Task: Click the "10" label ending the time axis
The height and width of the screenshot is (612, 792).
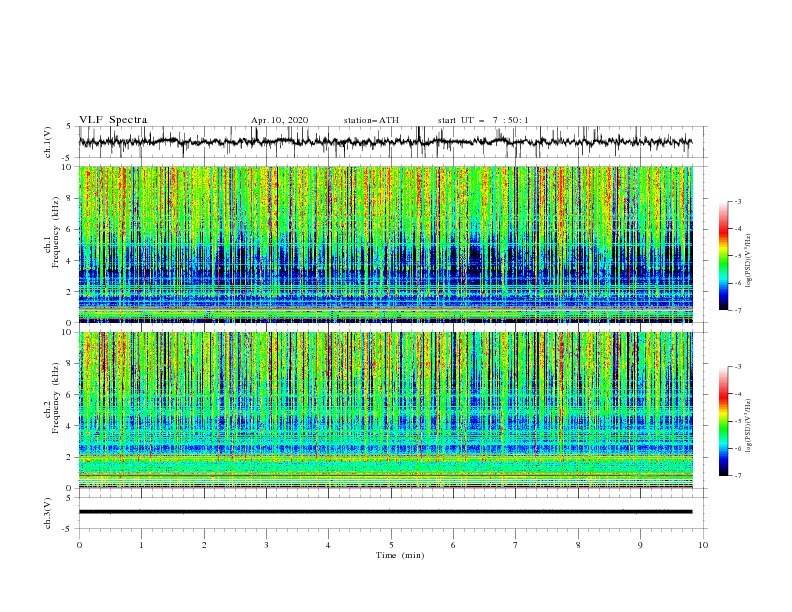Action: (703, 545)
